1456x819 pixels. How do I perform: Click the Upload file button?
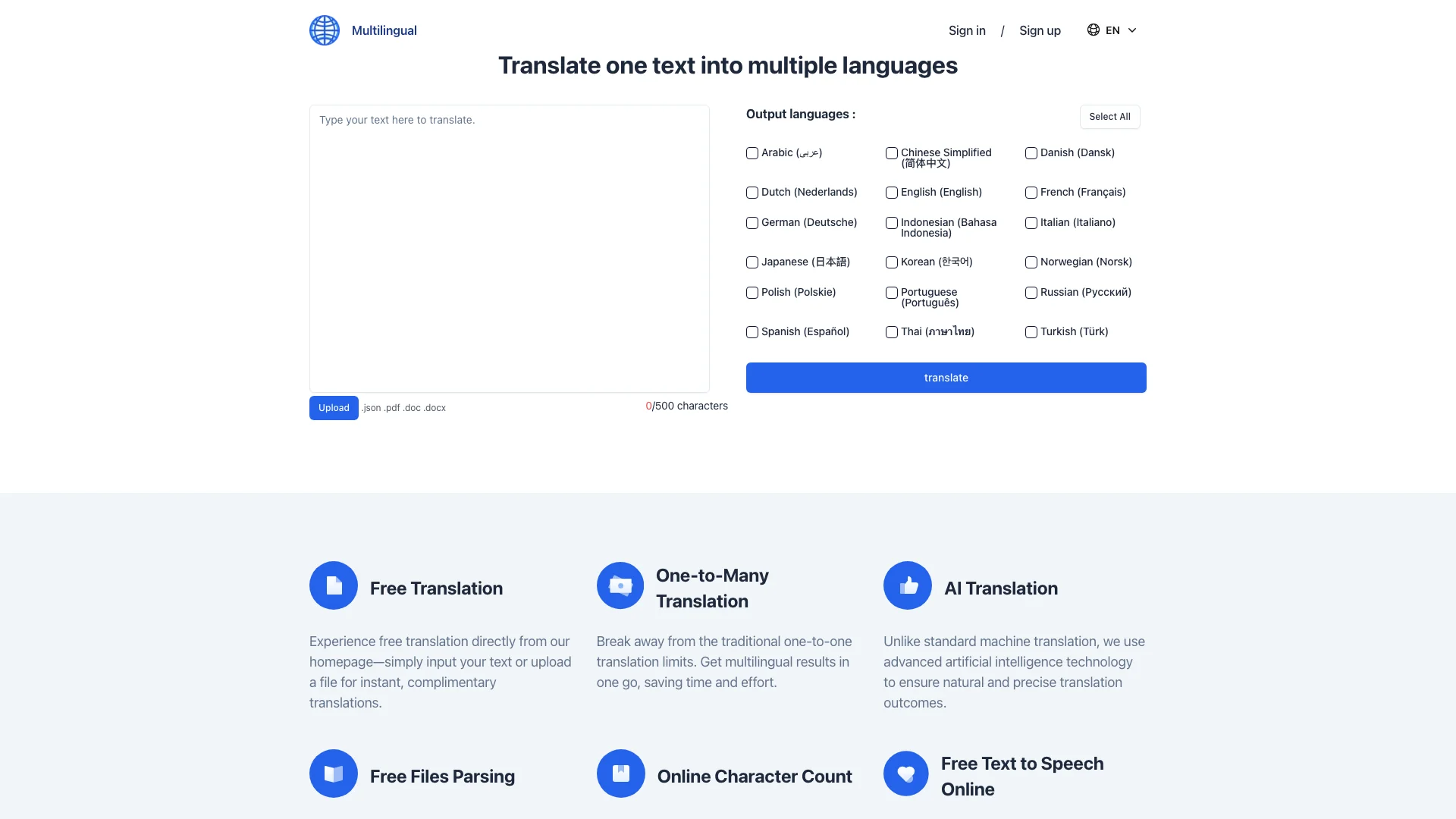pyautogui.click(x=333, y=407)
